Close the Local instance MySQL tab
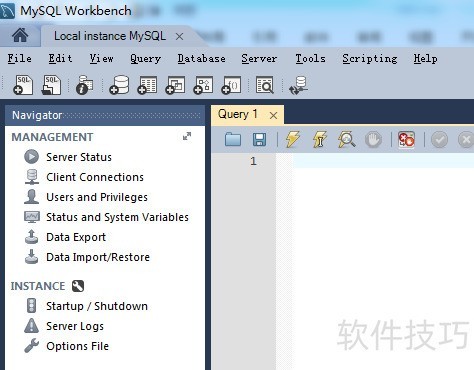 coord(179,36)
